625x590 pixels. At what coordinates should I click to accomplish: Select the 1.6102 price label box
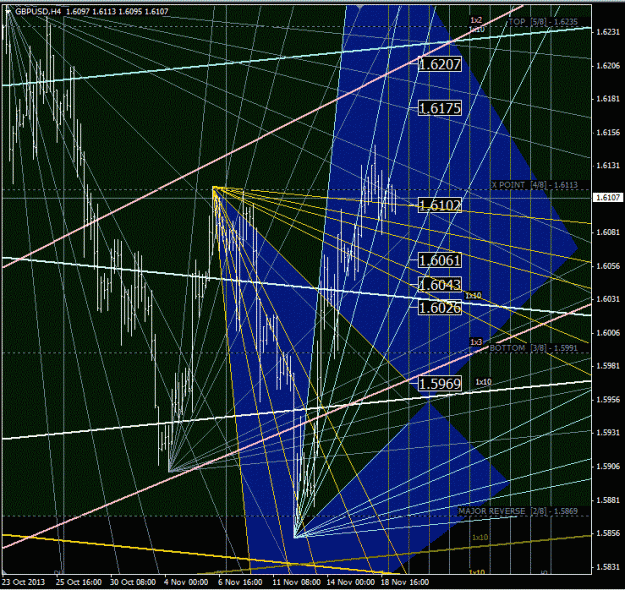(440, 205)
